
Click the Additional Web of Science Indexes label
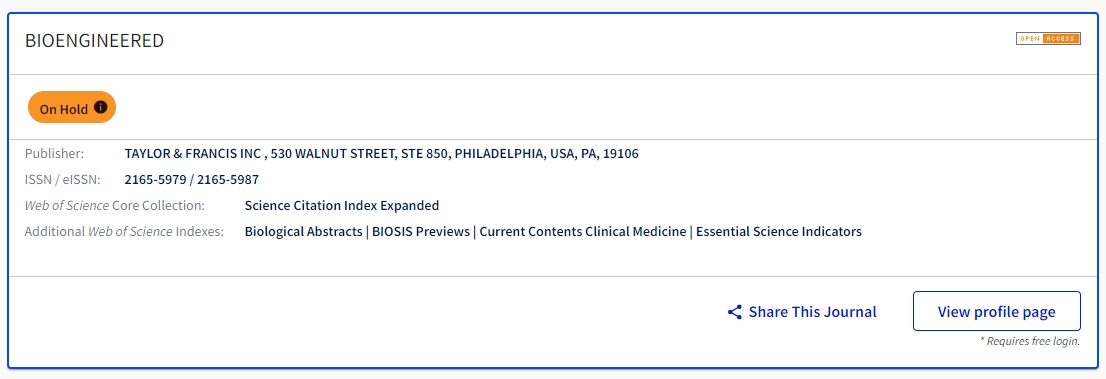click(124, 231)
